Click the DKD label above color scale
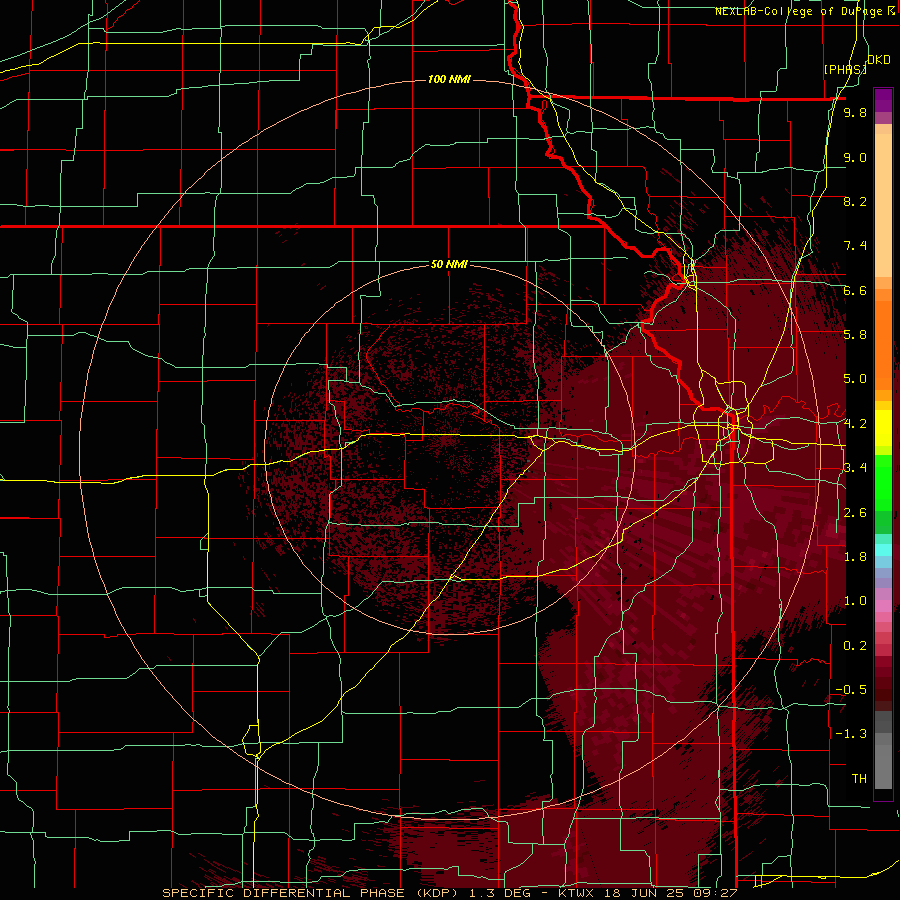Screen dimensions: 900x900 coord(879,60)
